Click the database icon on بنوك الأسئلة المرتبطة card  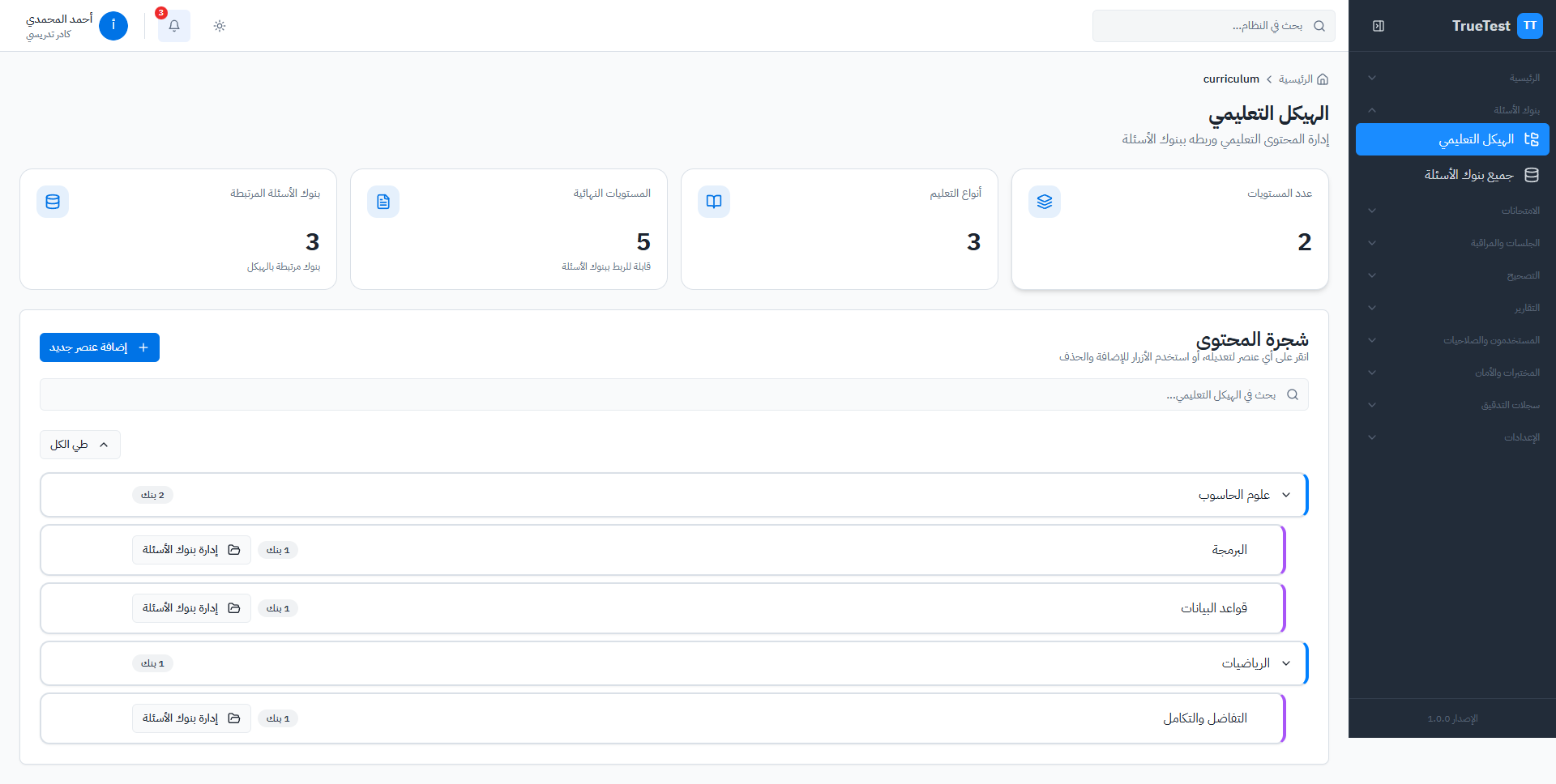coord(53,202)
